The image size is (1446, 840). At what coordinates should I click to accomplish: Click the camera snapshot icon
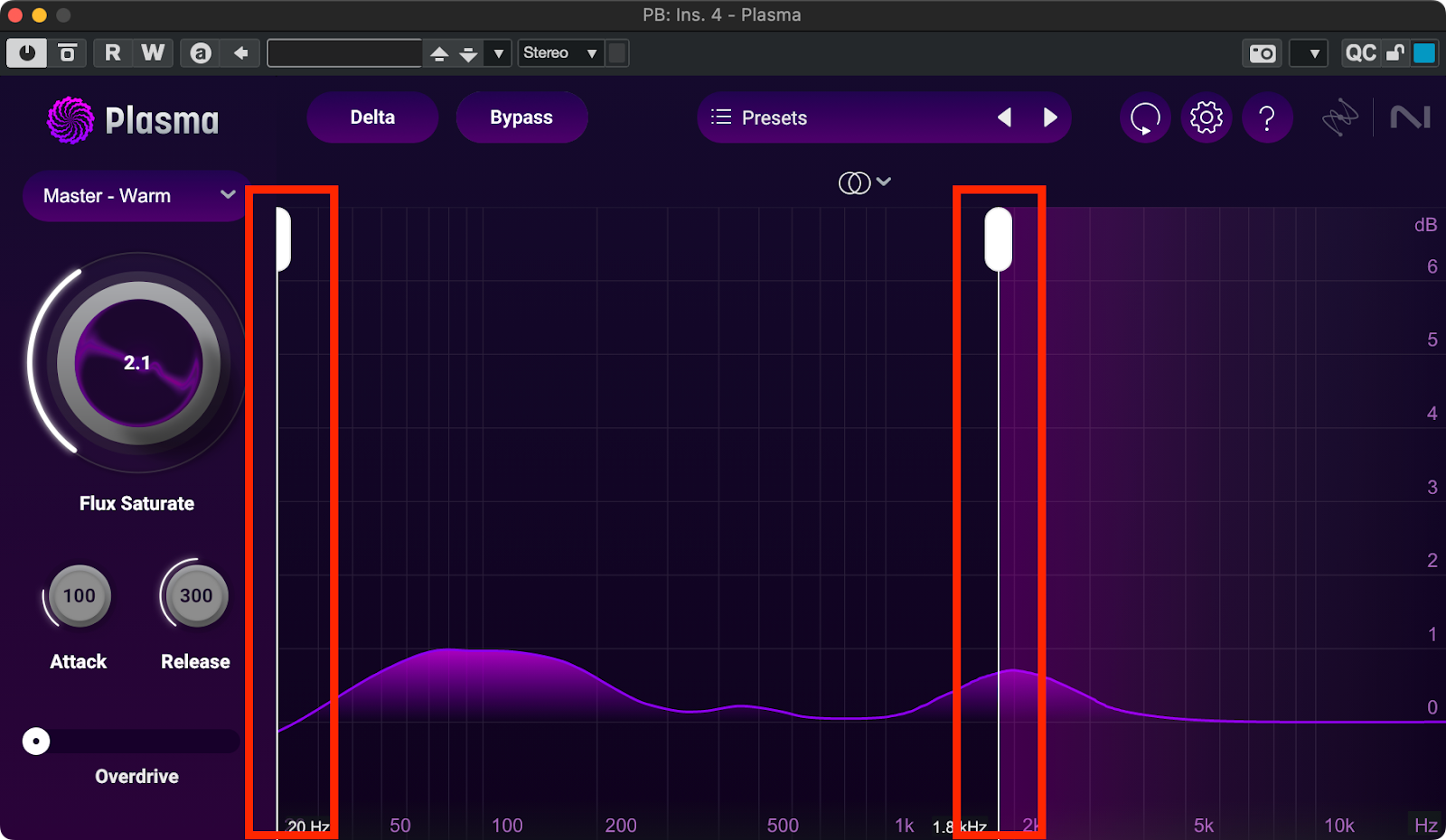click(1263, 53)
